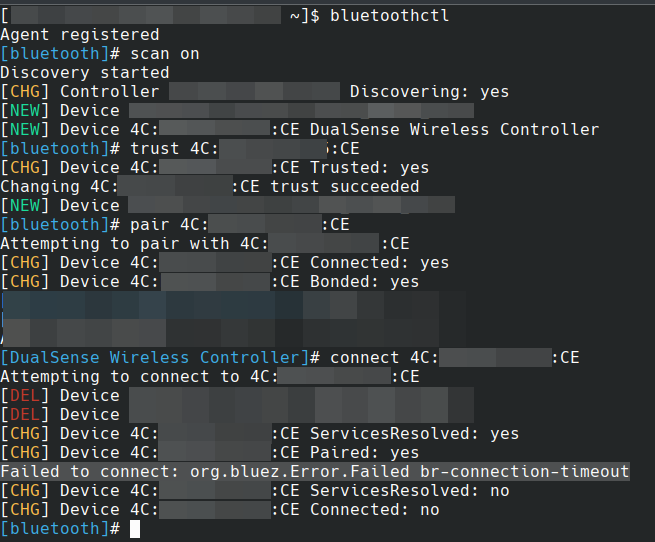Click 'Trusted: yes' status text
Viewport: 655px width, 542px height.
[x=369, y=168]
